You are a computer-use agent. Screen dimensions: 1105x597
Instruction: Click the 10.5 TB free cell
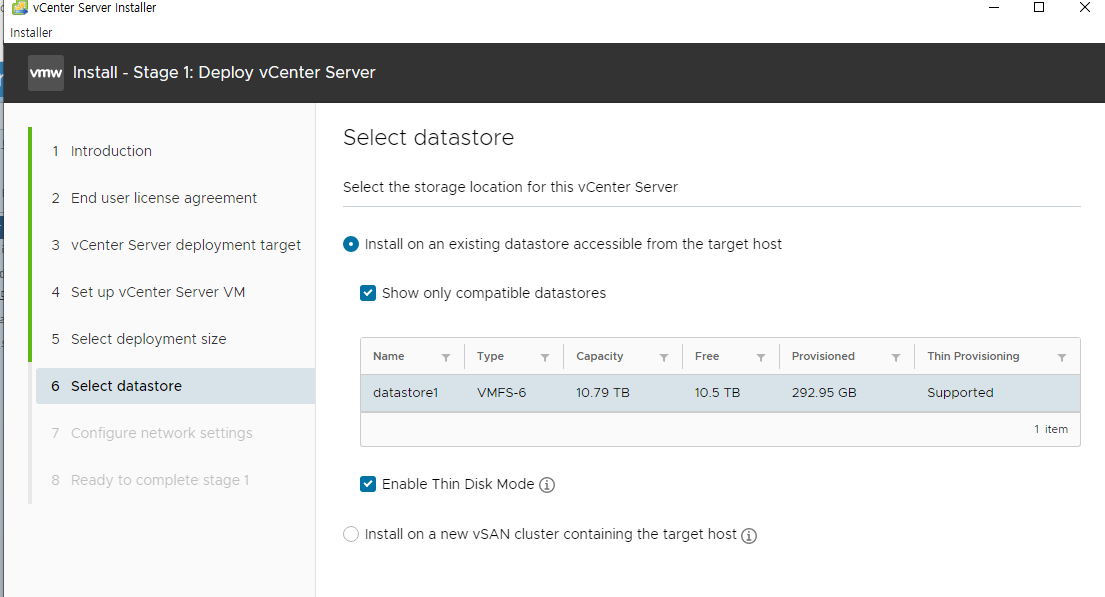pos(717,393)
